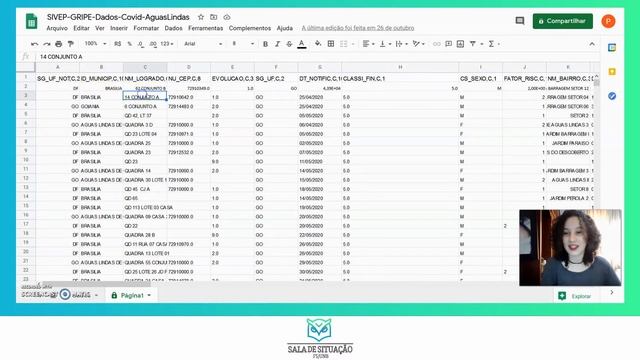Check cloud document status icon
The image size is (640, 360).
(227, 17)
